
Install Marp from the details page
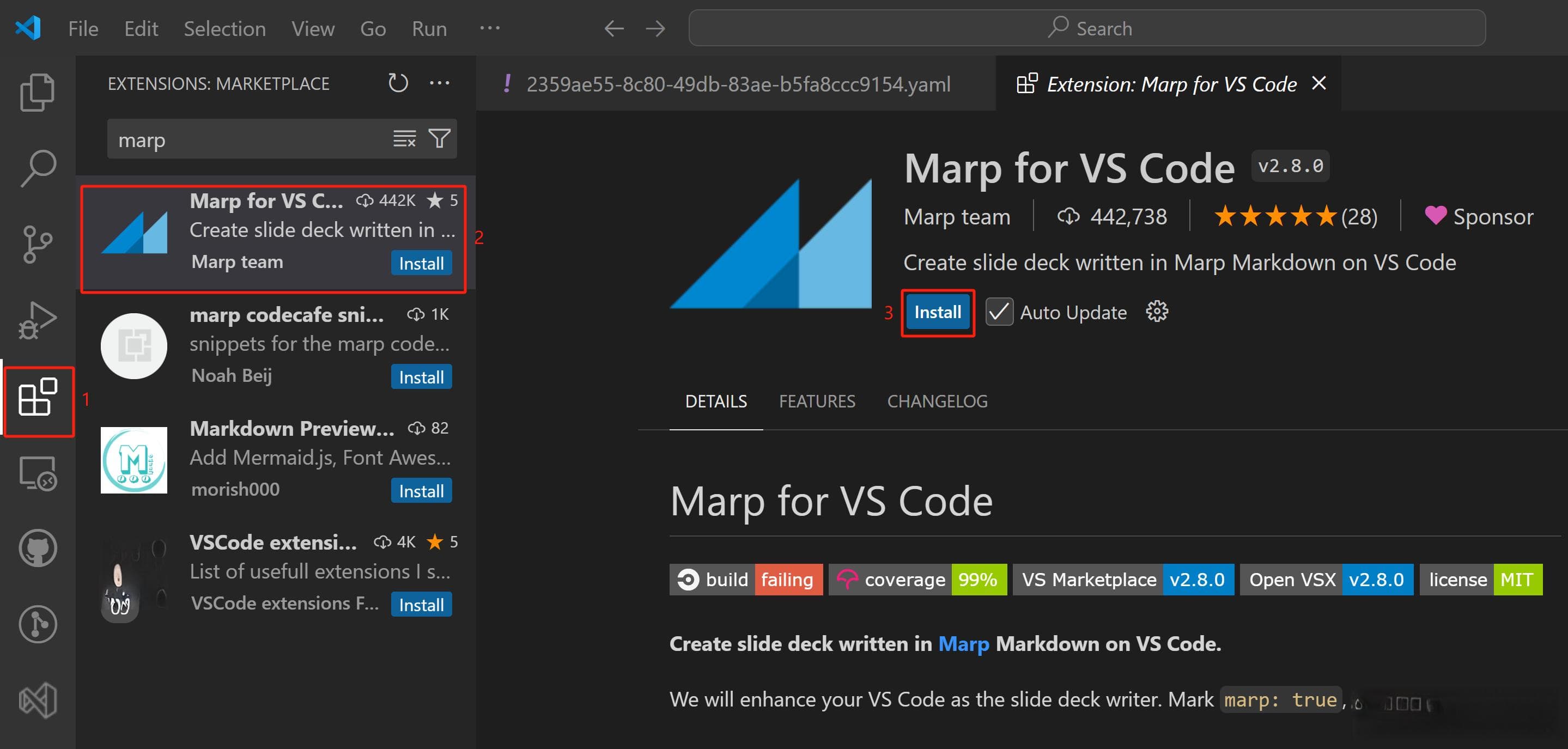[x=938, y=312]
